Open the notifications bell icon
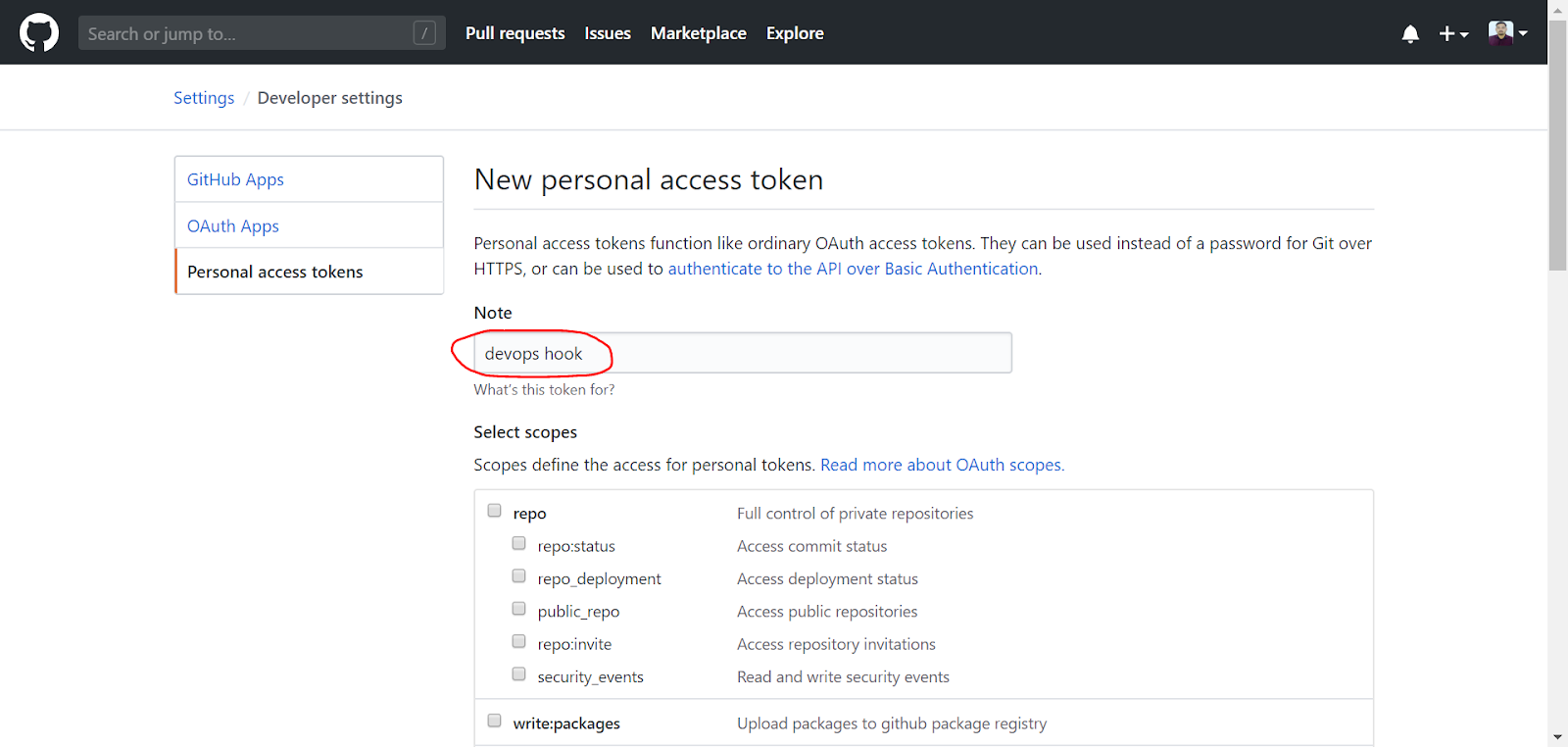 click(x=1410, y=34)
